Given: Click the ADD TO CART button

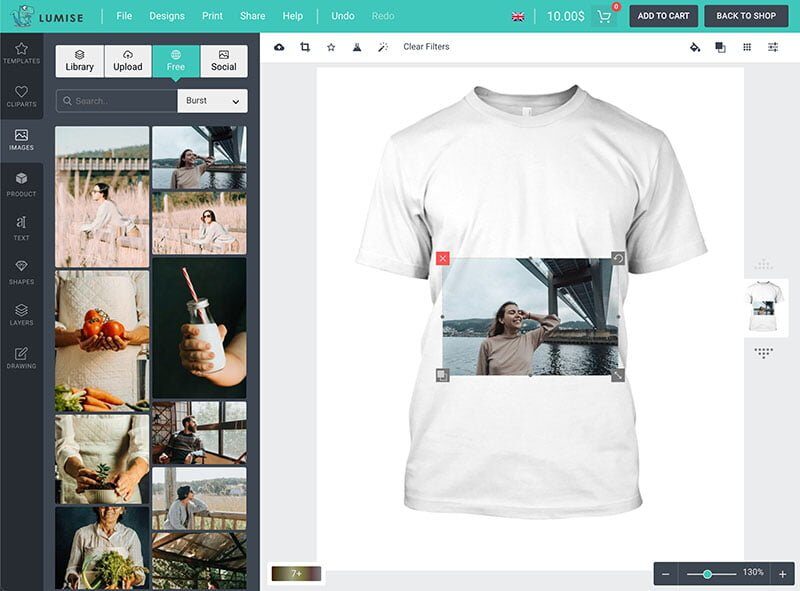Looking at the screenshot, I should [x=663, y=16].
